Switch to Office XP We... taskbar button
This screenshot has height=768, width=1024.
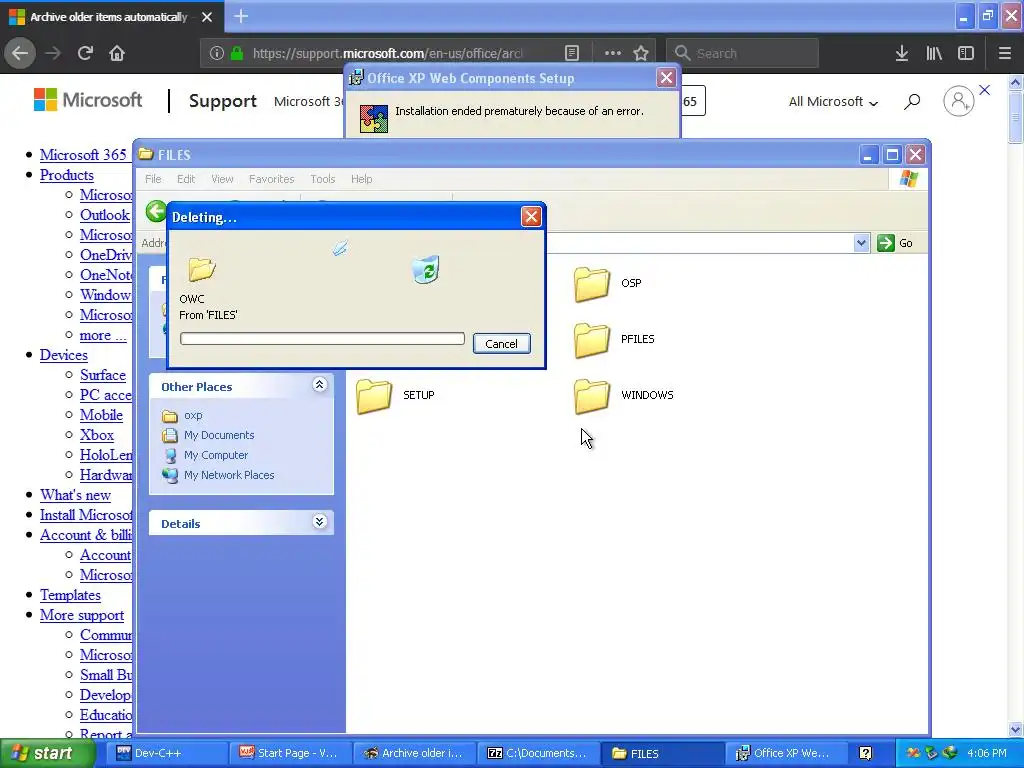[786, 754]
